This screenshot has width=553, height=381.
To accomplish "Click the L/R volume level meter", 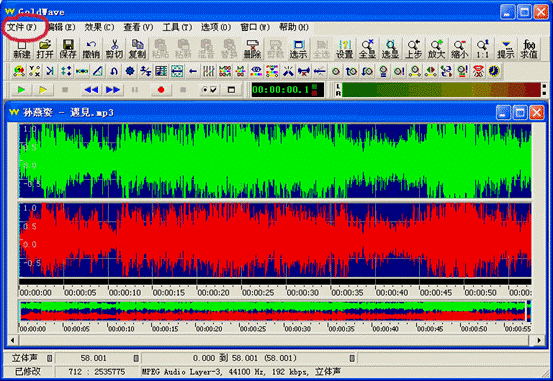I will tap(441, 90).
